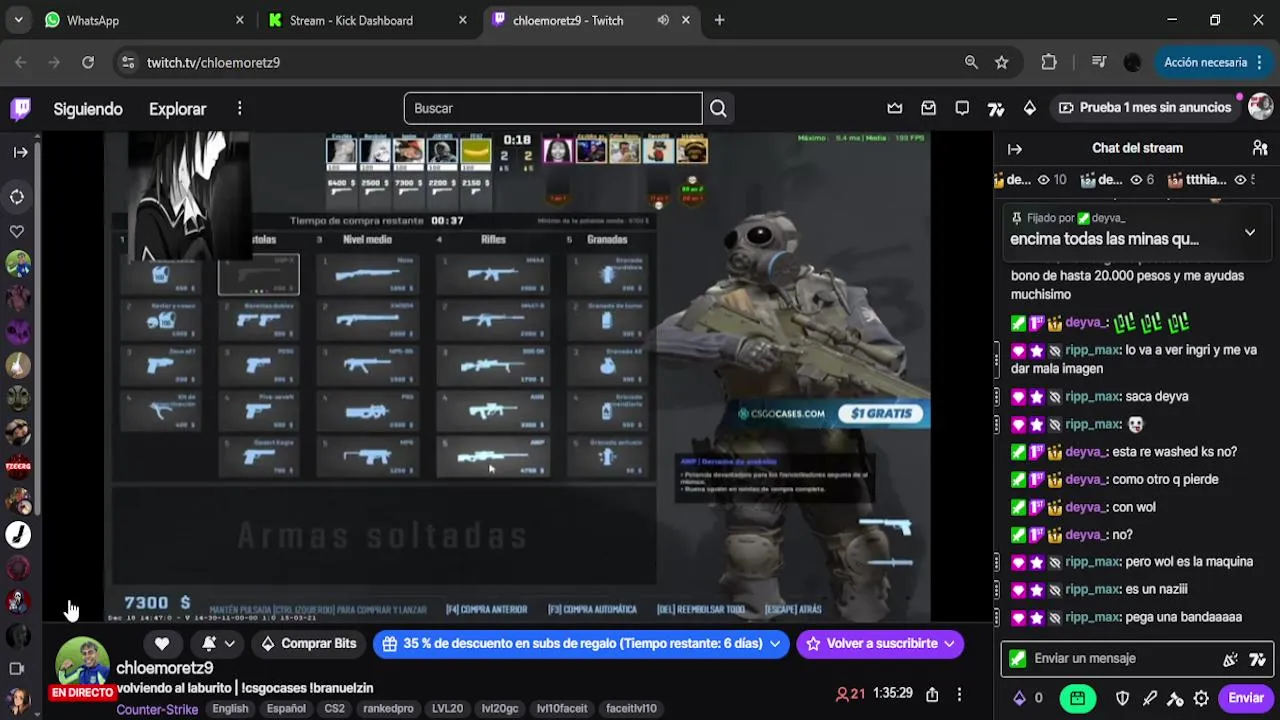The image size is (1280, 720).
Task: Open Acción necesaria Chrome menu
Action: click(x=1215, y=62)
